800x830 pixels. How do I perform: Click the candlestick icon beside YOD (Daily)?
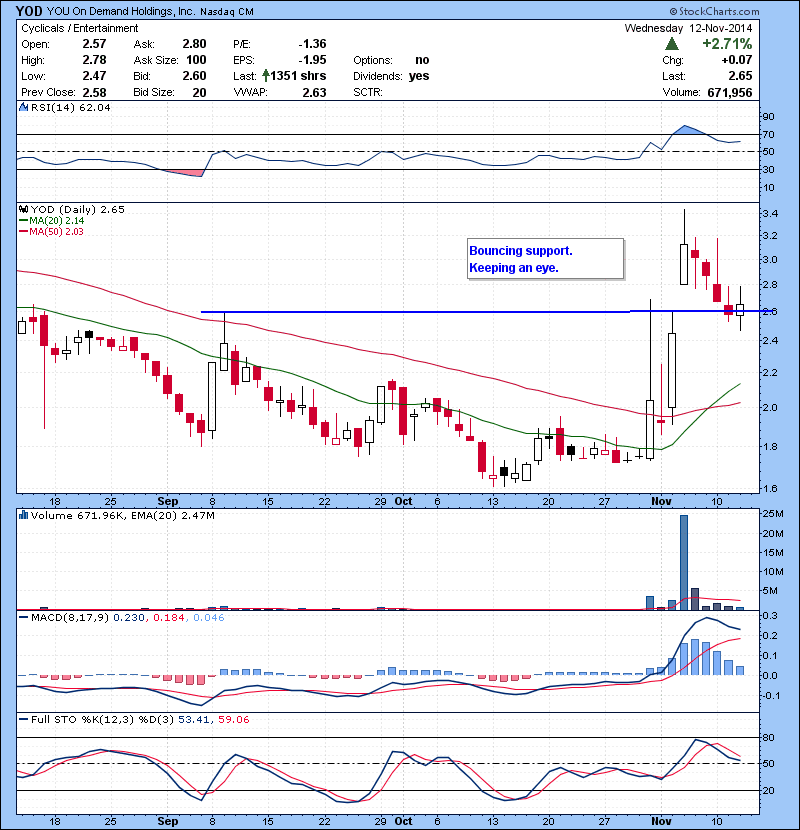tap(23, 209)
